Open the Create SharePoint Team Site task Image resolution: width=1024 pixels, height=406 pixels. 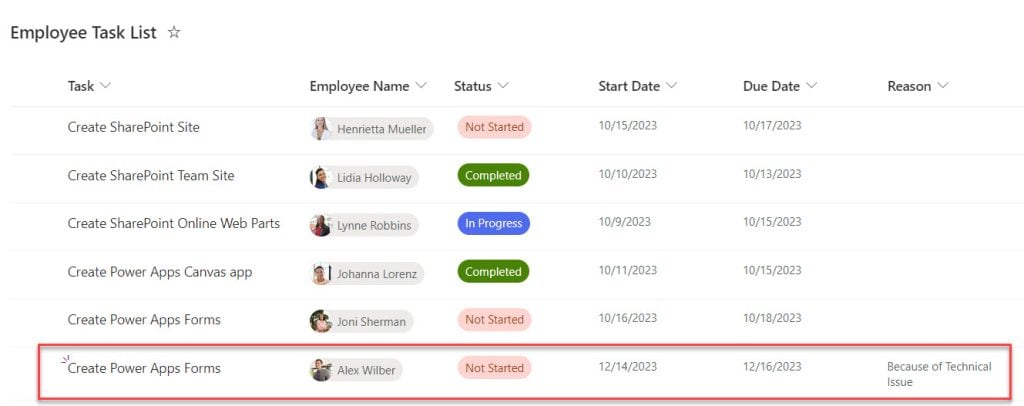[151, 176]
